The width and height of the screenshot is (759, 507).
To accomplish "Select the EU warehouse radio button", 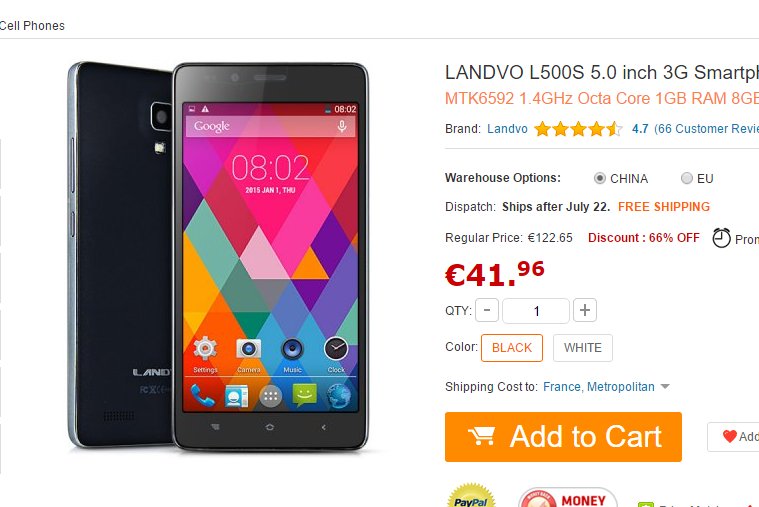I will (686, 178).
